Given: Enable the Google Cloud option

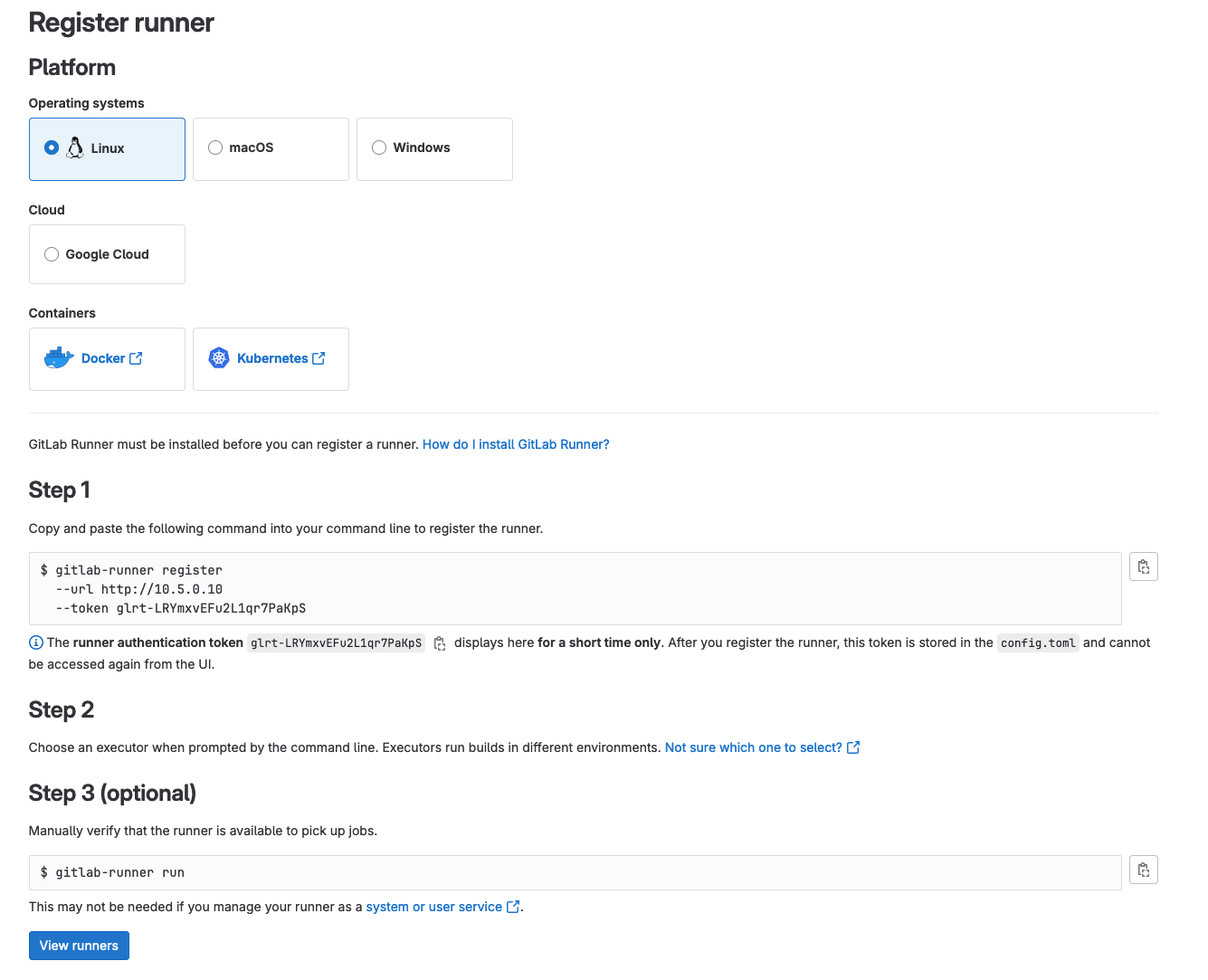Looking at the screenshot, I should [x=52, y=254].
